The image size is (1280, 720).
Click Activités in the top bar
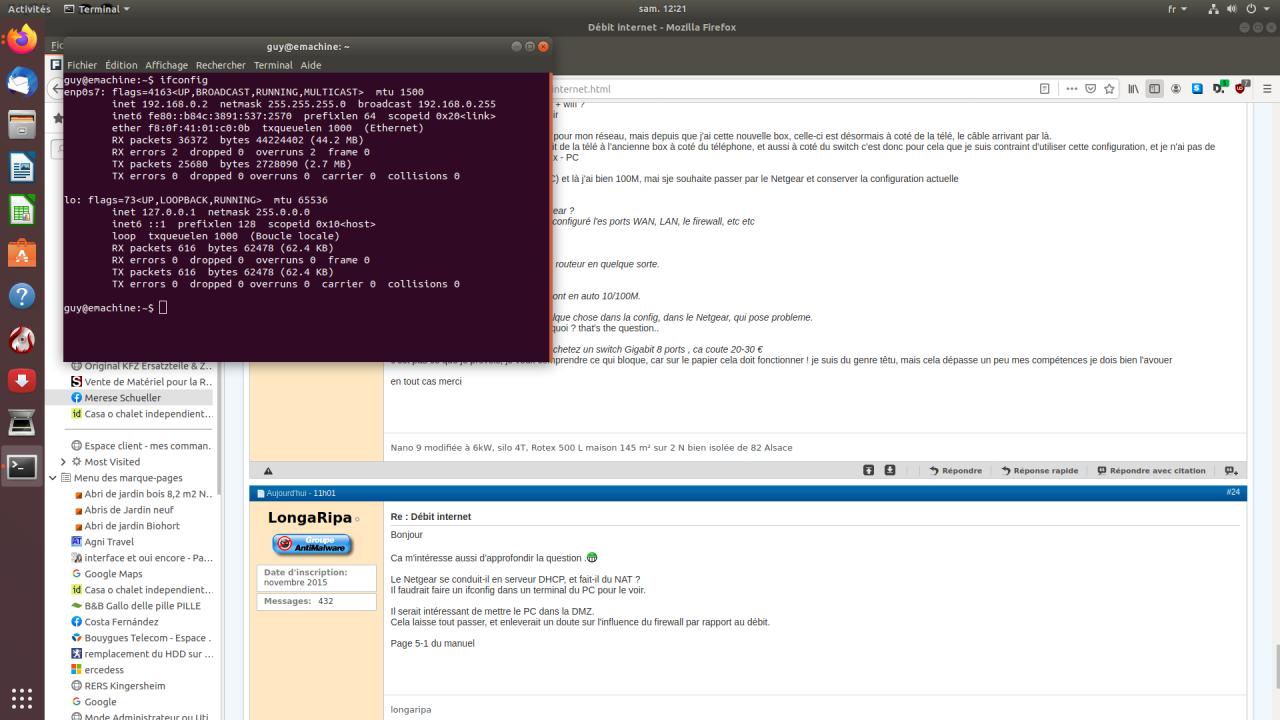coord(29,9)
